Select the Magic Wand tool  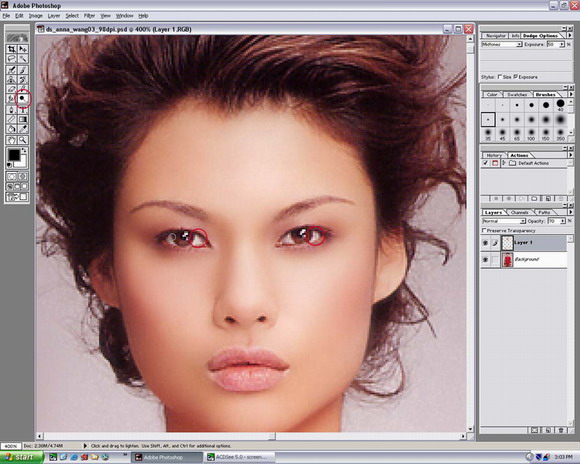(x=23, y=58)
